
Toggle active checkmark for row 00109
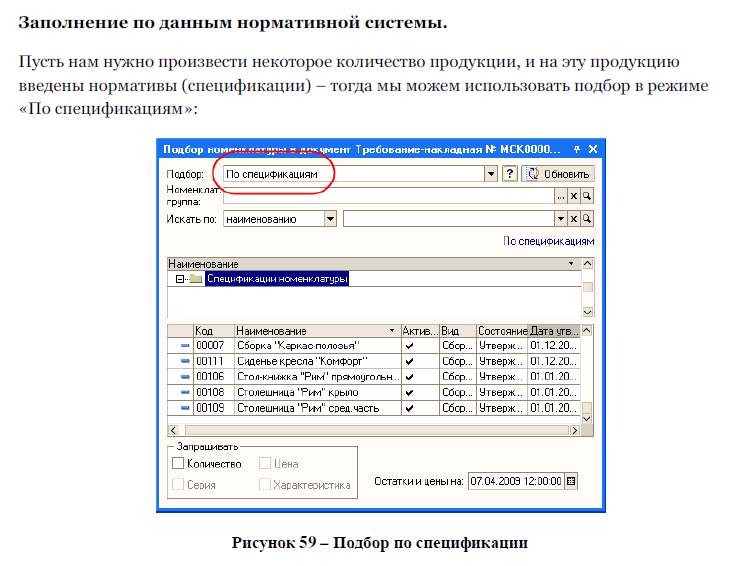[x=409, y=408]
